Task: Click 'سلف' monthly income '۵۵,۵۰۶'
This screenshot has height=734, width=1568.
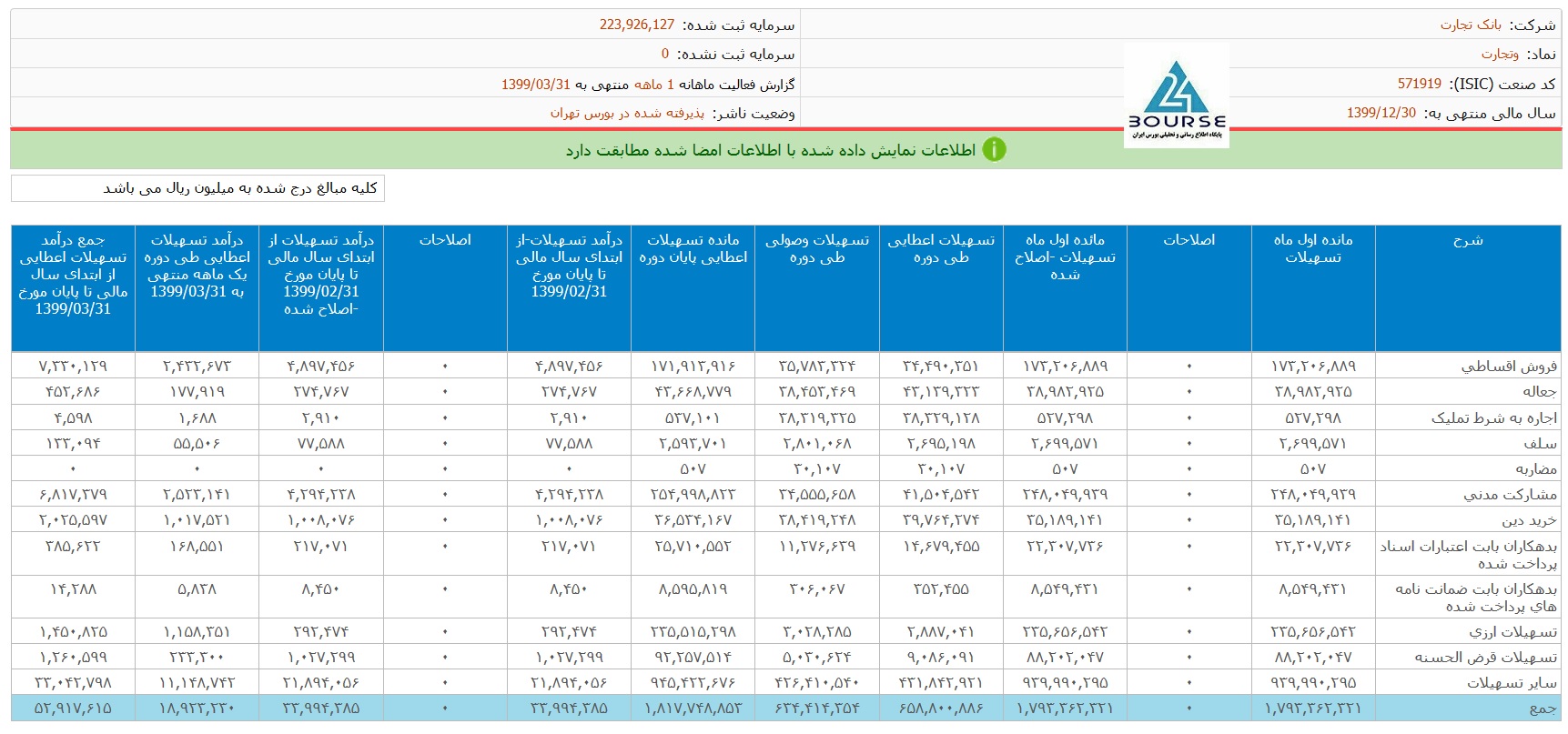Action: pos(197,443)
